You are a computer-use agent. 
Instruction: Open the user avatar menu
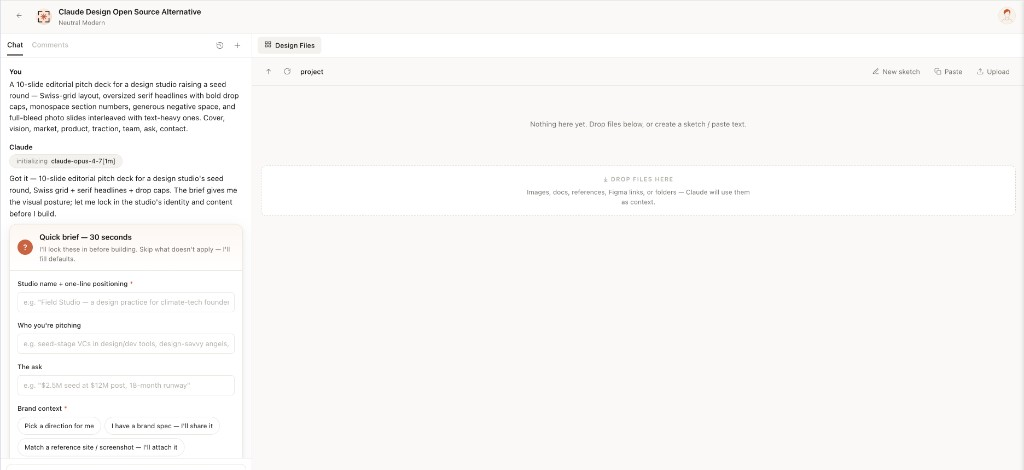tap(1006, 16)
